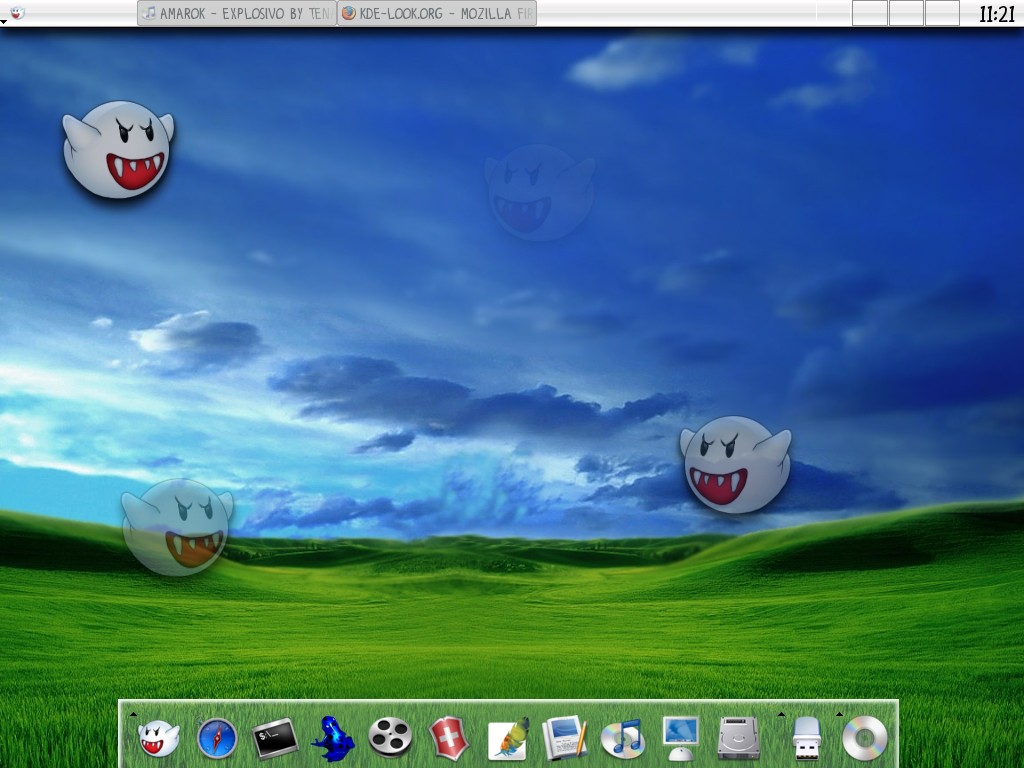1024x768 pixels.
Task: Switch to the first virtual desktop in pager
Action: point(869,13)
